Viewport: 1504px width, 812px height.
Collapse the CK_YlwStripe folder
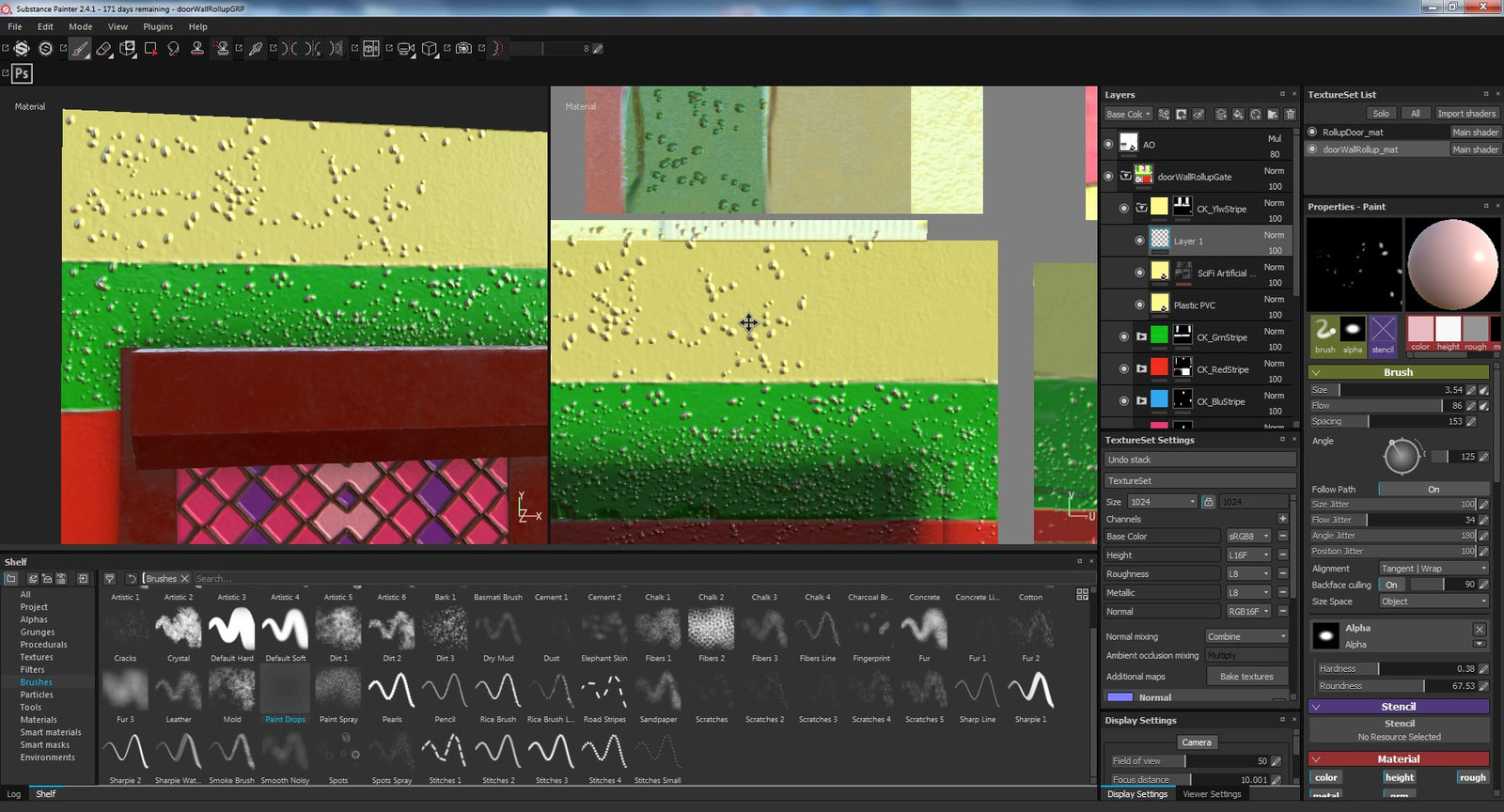(1141, 209)
